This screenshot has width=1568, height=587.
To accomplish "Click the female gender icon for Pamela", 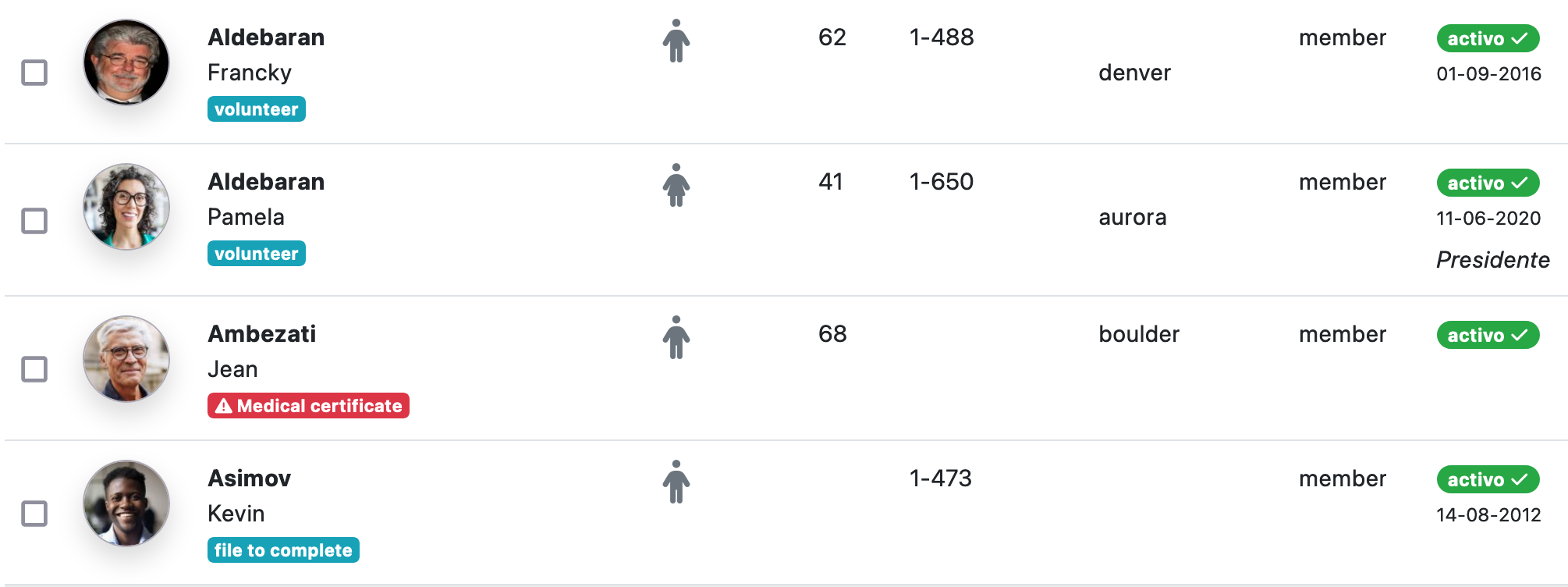I will tap(676, 185).
